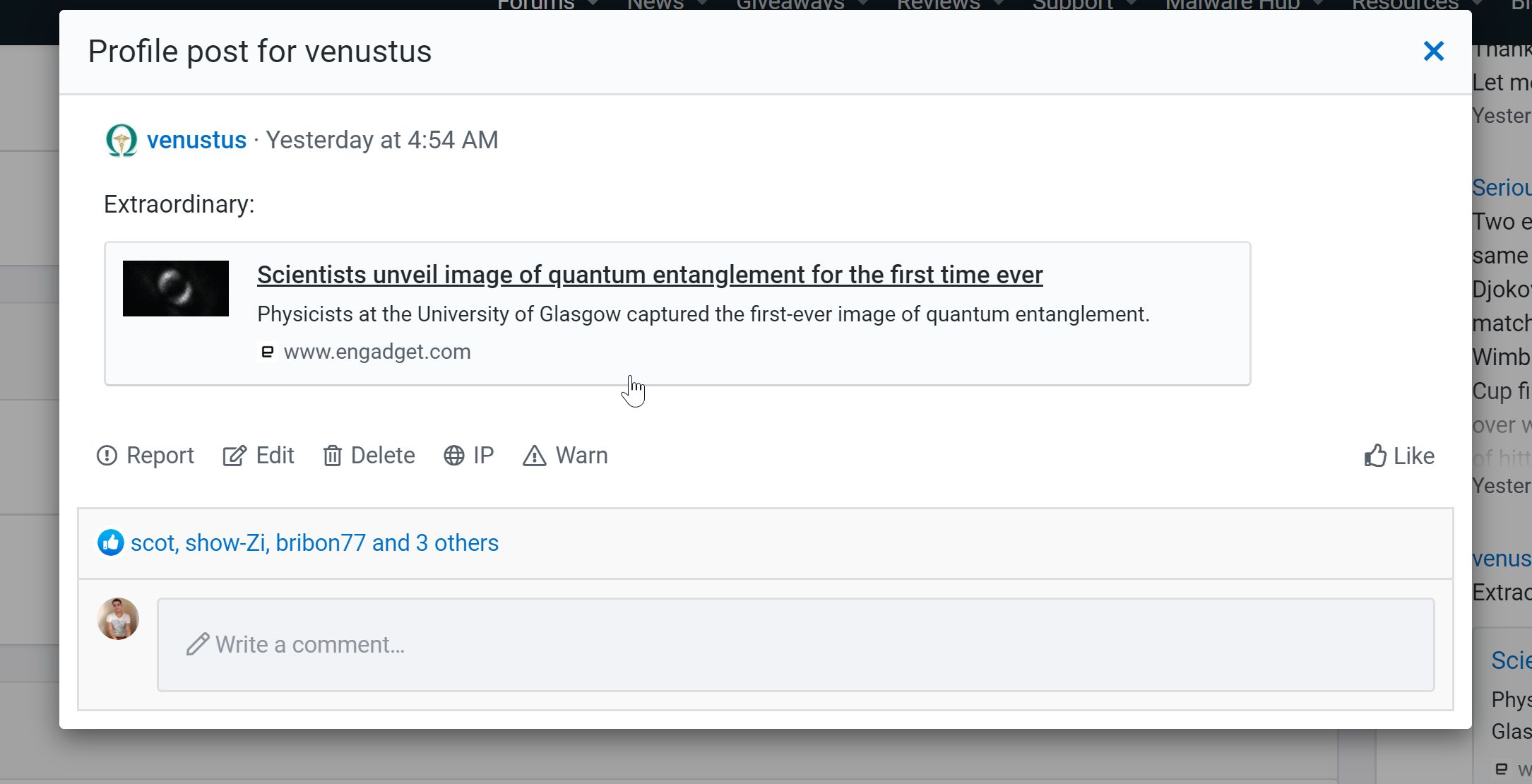Click the blue like reaction badge
This screenshot has height=784, width=1532.
coord(110,543)
